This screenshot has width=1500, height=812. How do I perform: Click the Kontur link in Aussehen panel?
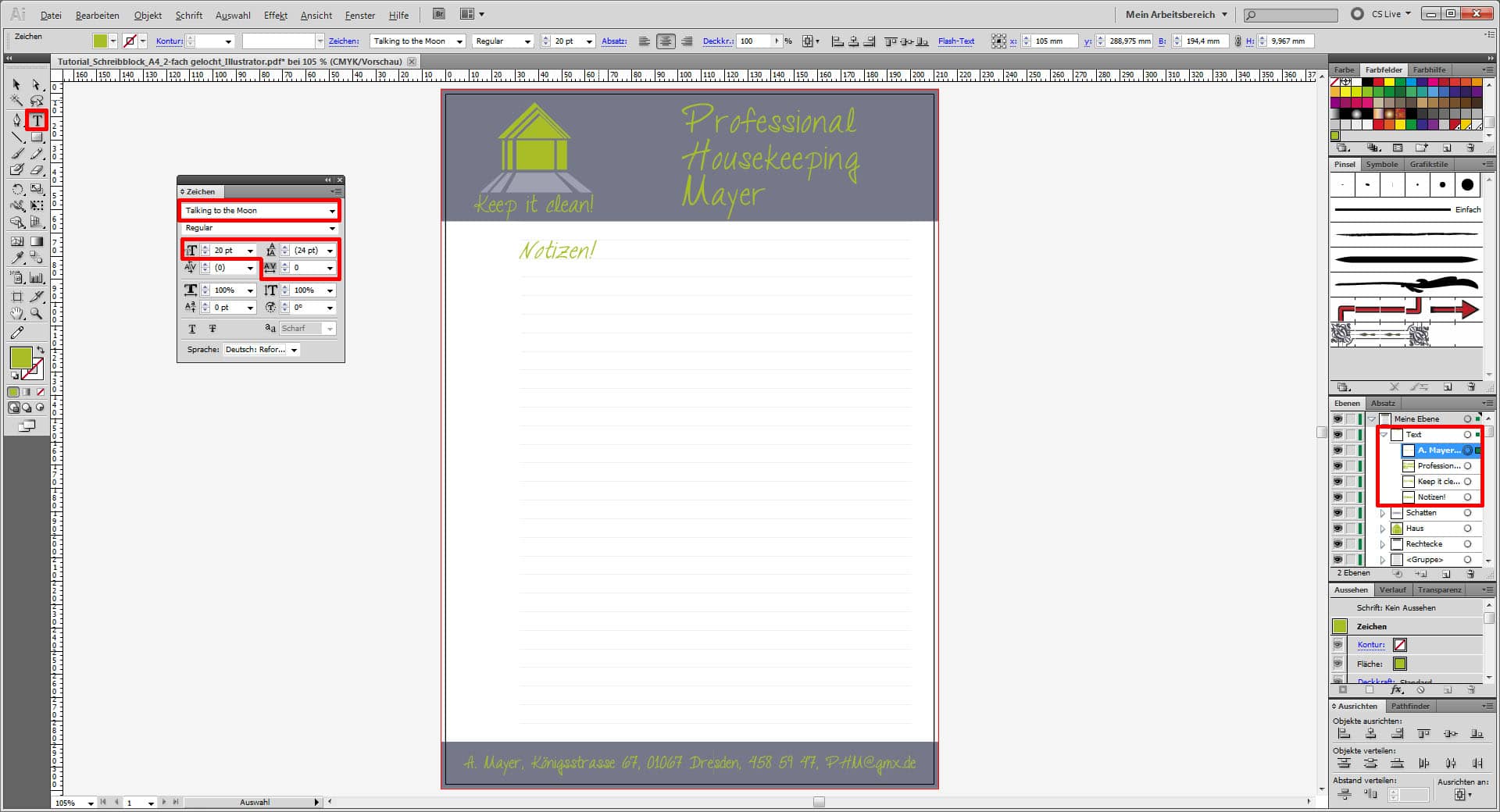point(1370,645)
